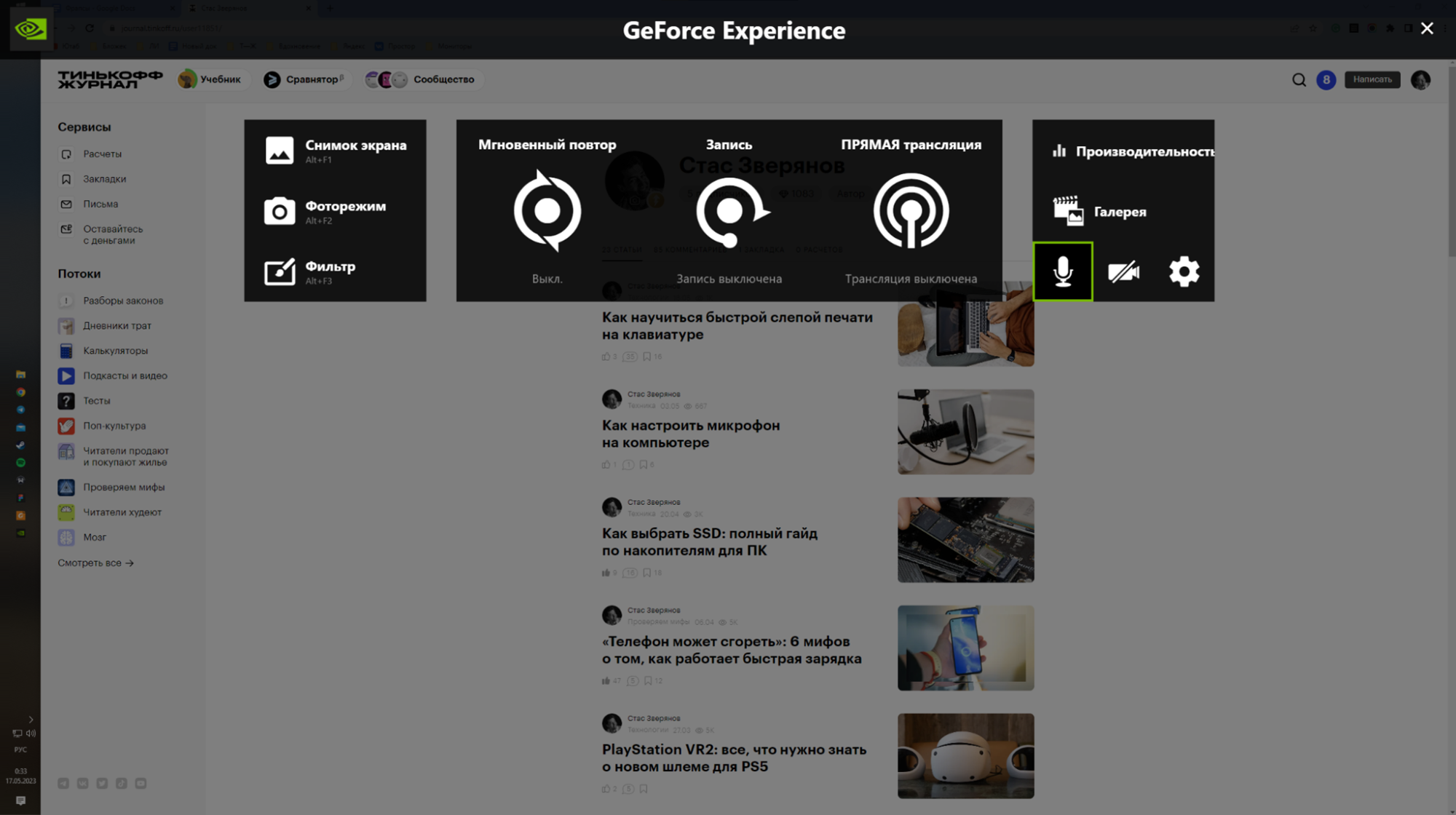Open the Фильтр overlay option
The image size is (1456, 815).
tap(309, 272)
